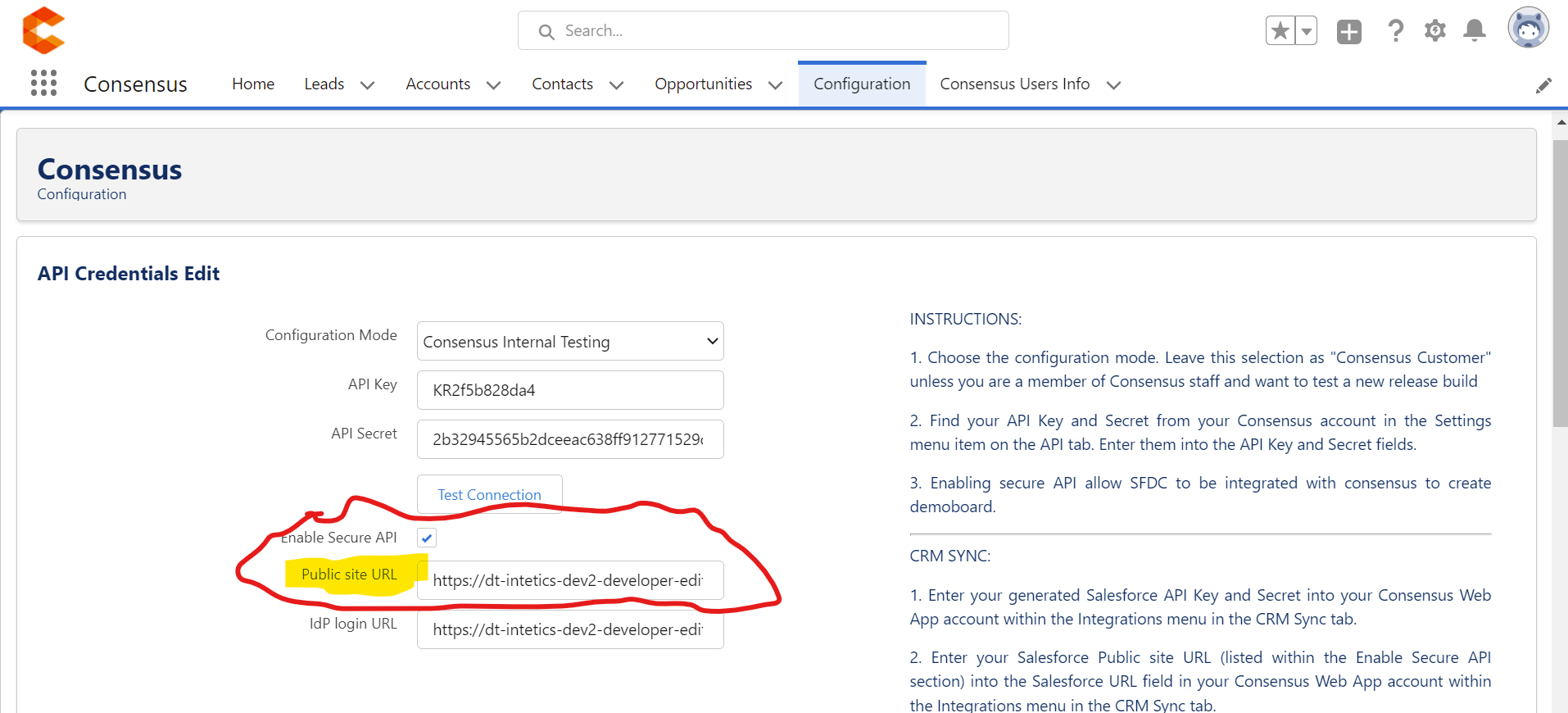Click the API Secret field
Image resolution: width=1568 pixels, height=713 pixels.
tap(570, 439)
